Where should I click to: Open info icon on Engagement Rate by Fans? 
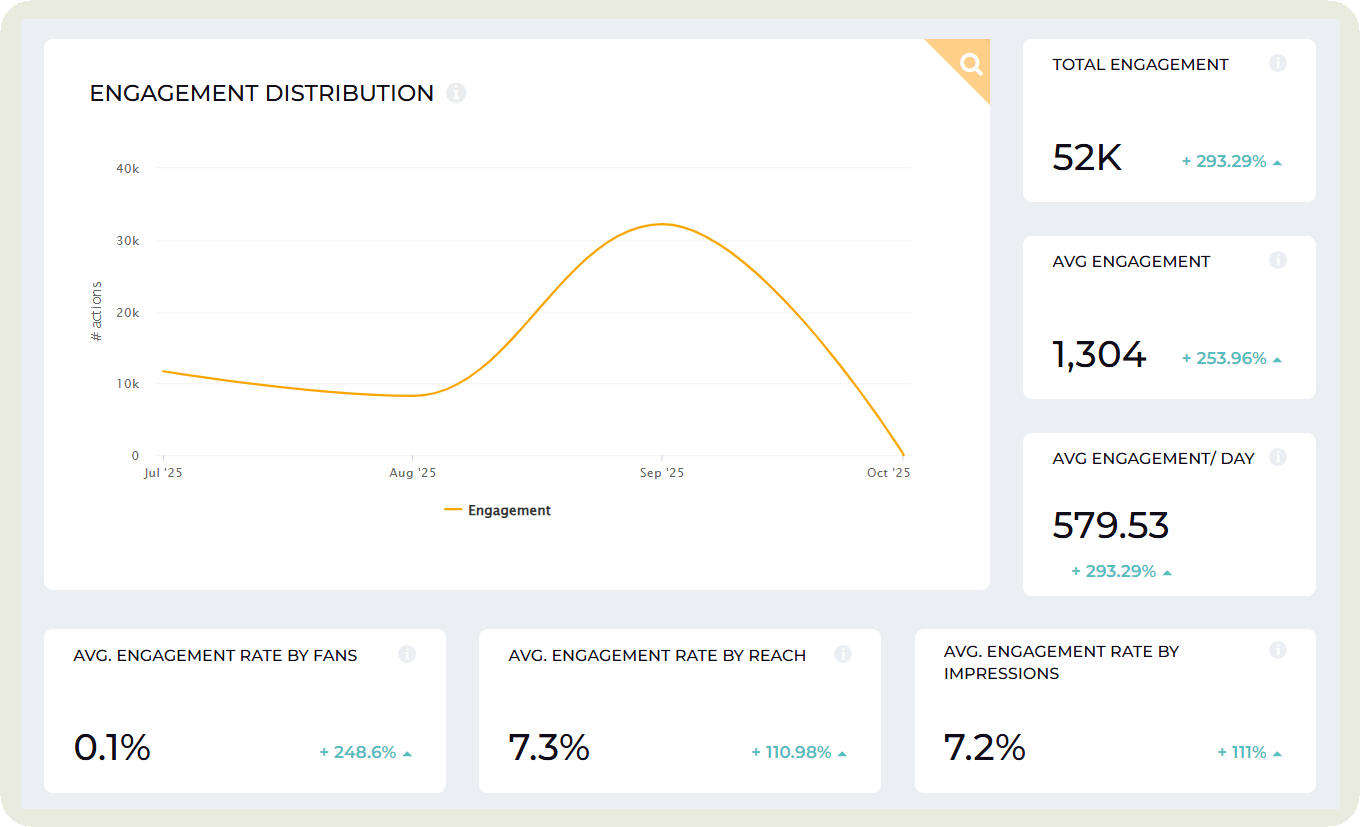(x=407, y=654)
